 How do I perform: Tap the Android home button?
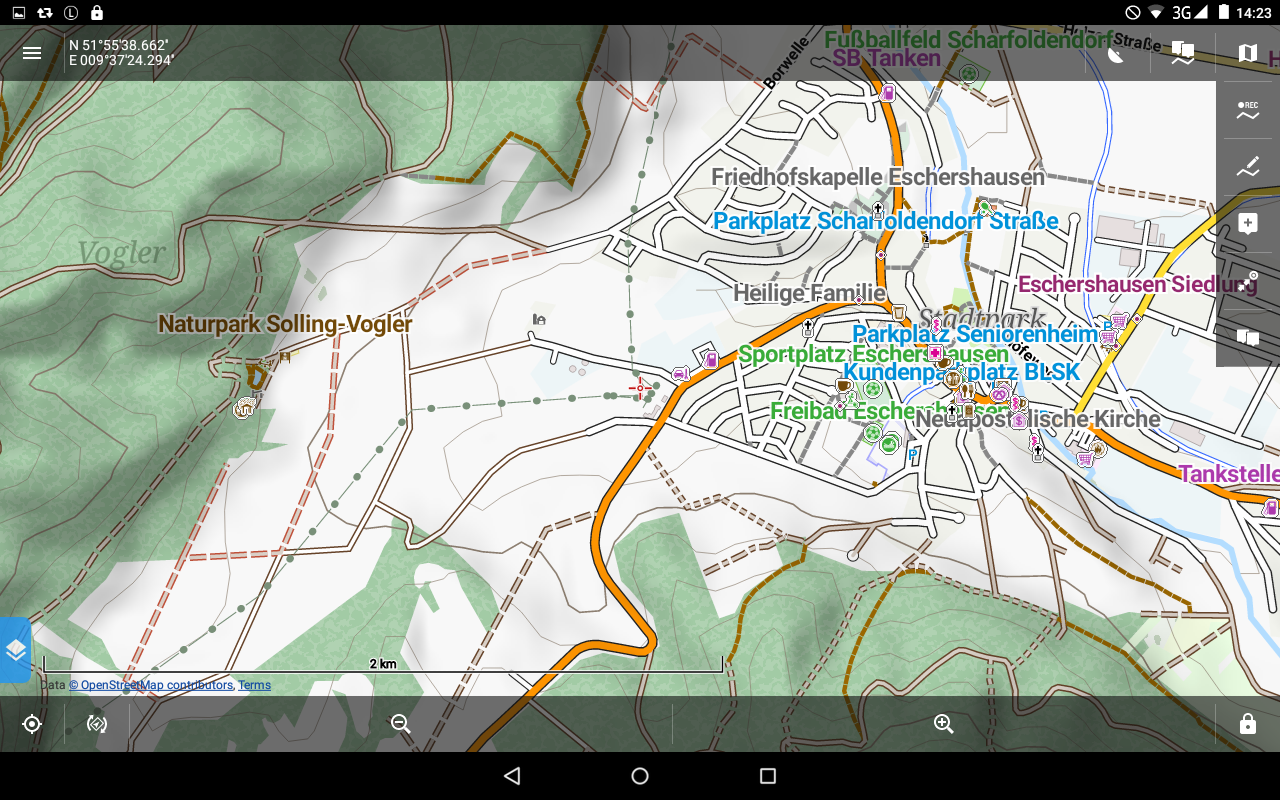coord(640,776)
